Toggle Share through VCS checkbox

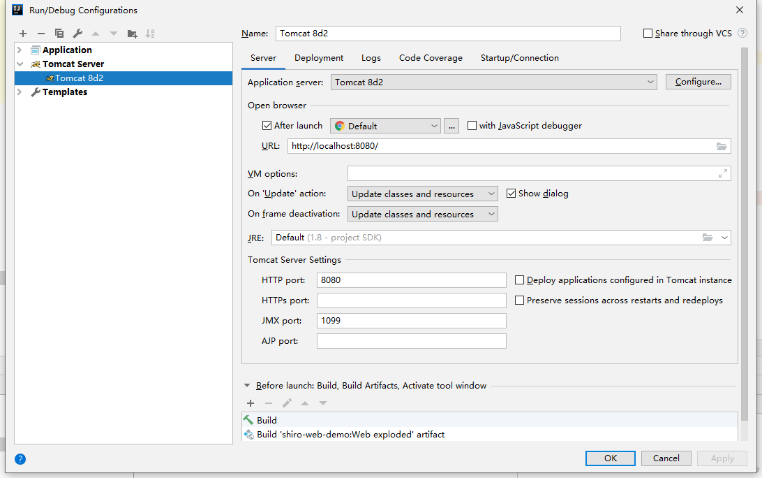click(x=648, y=33)
